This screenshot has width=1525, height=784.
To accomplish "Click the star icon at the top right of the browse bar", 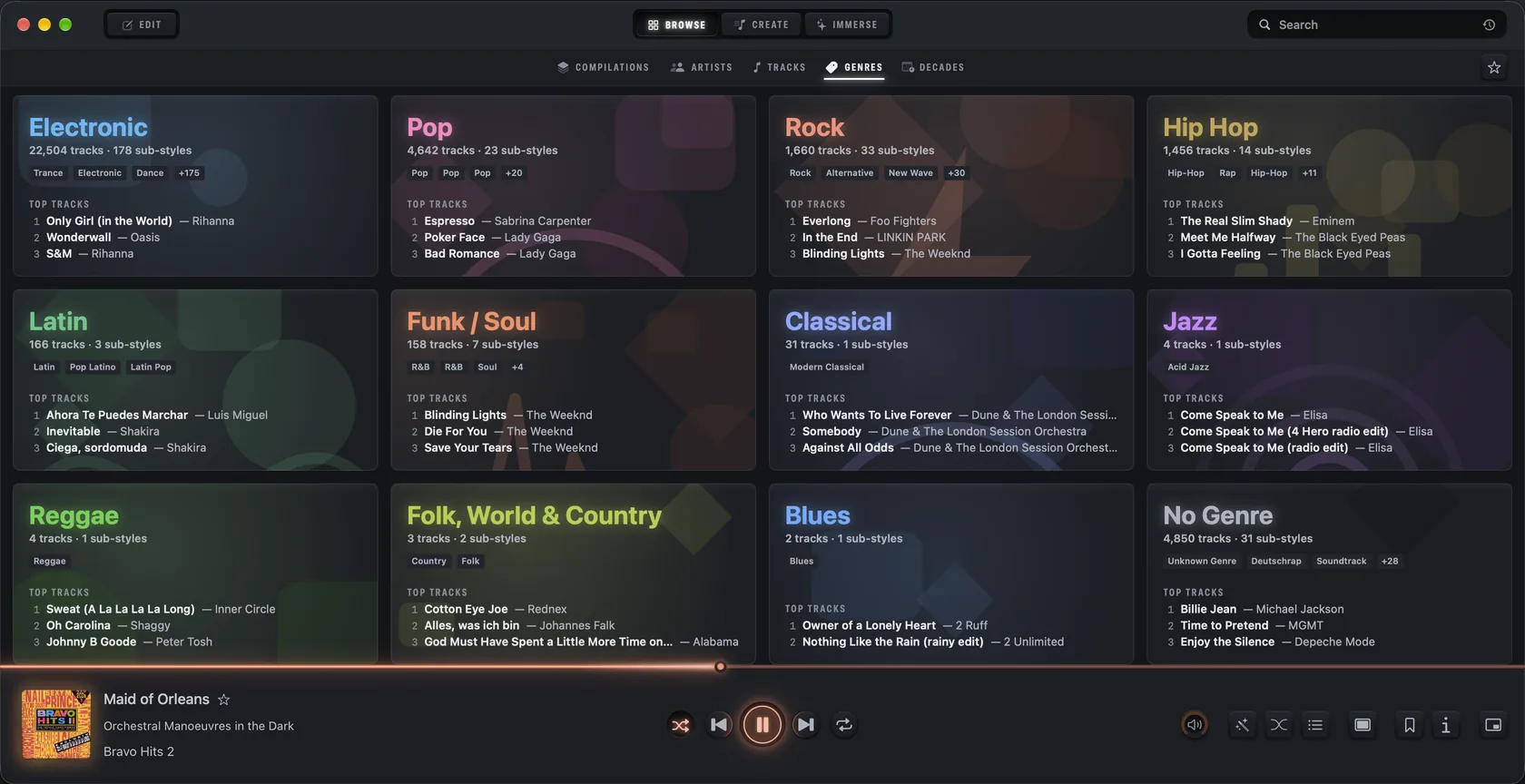I will click(1494, 67).
